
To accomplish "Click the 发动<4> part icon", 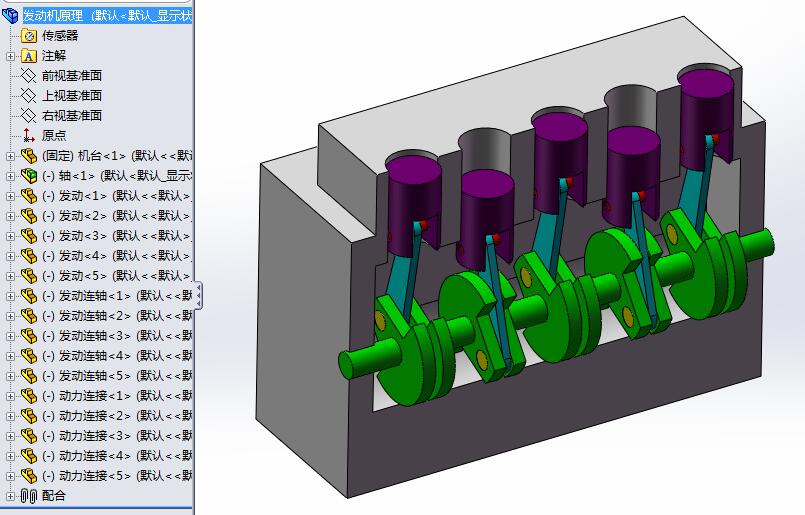I will [x=29, y=256].
